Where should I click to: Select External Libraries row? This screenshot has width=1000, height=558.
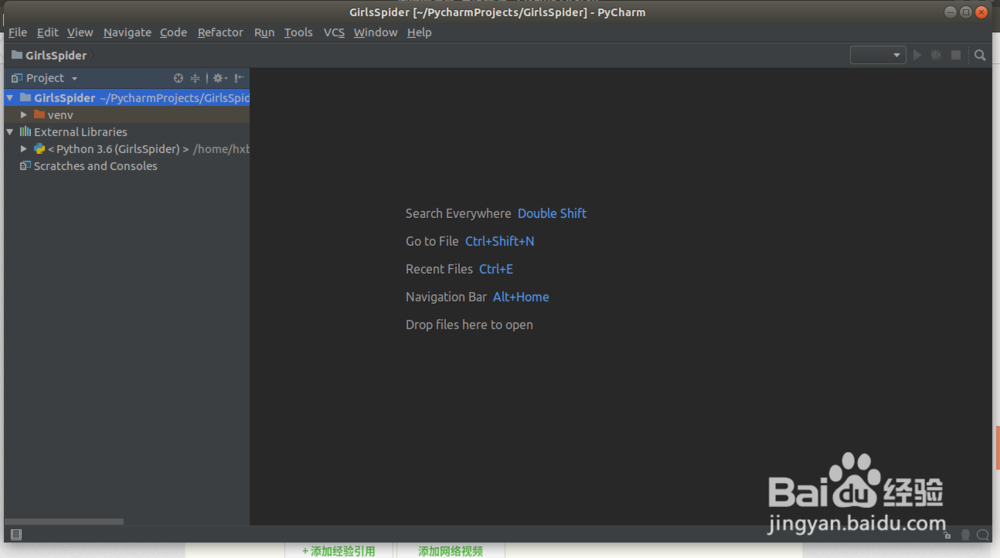pyautogui.click(x=127, y=132)
